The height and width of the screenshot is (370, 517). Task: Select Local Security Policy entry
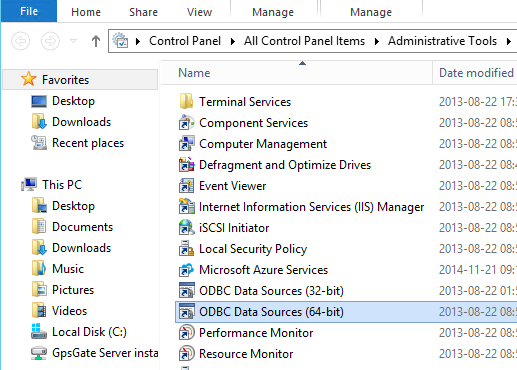point(253,249)
